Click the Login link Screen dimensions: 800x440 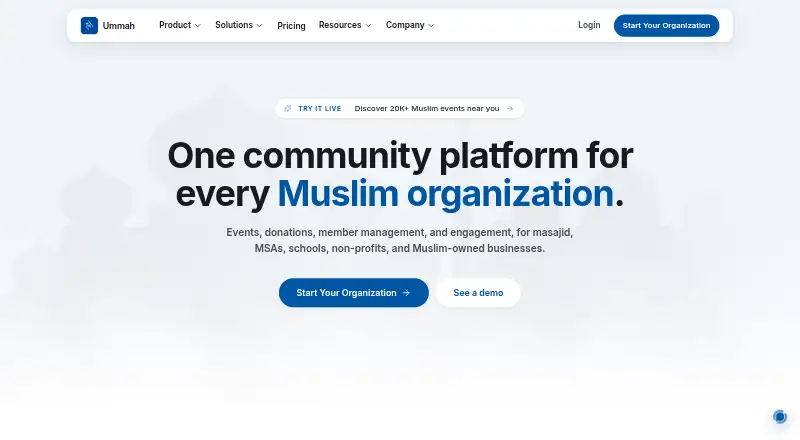pyautogui.click(x=589, y=25)
